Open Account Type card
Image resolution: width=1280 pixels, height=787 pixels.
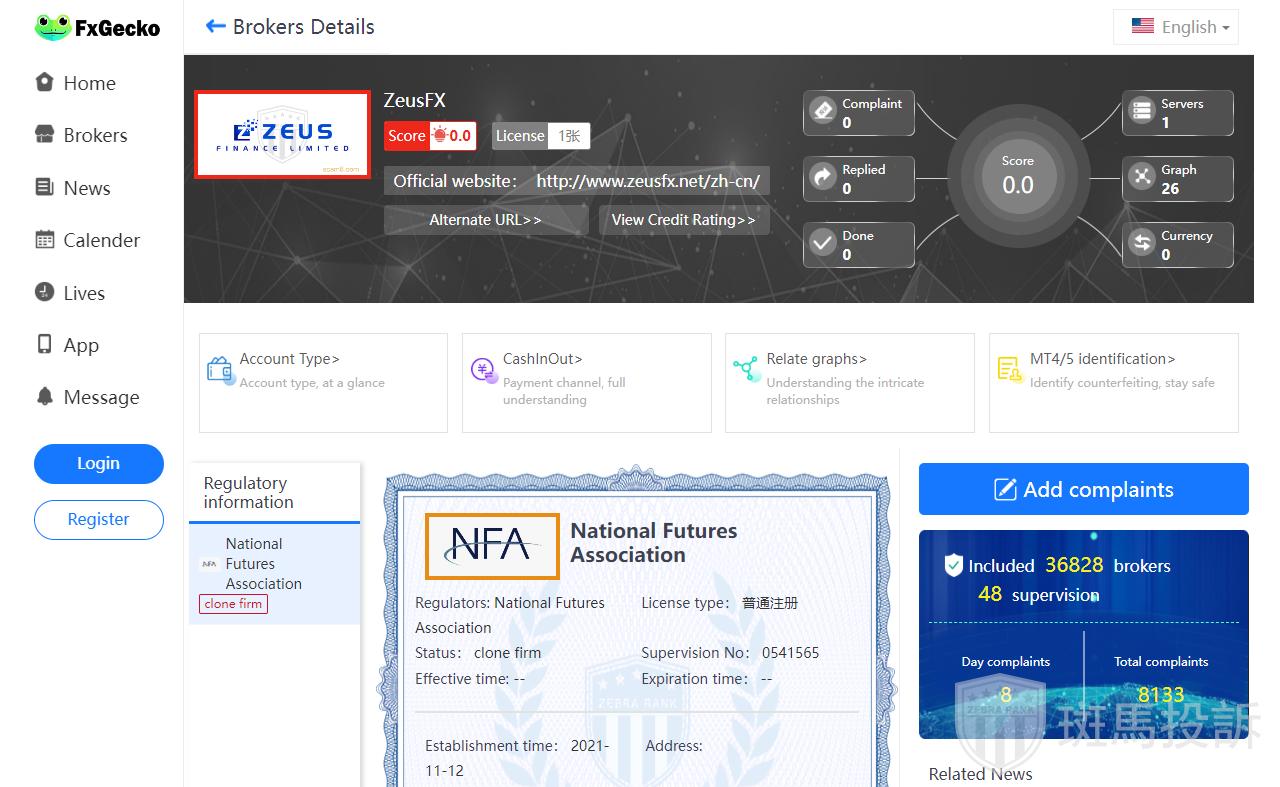tap(323, 382)
